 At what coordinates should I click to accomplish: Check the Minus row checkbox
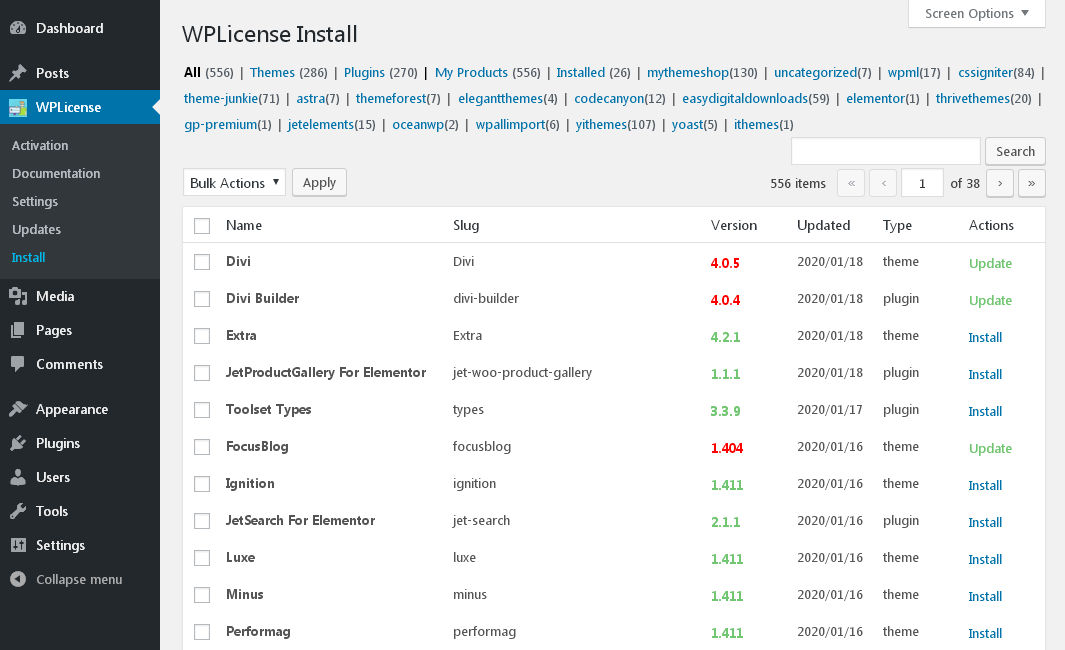[202, 595]
